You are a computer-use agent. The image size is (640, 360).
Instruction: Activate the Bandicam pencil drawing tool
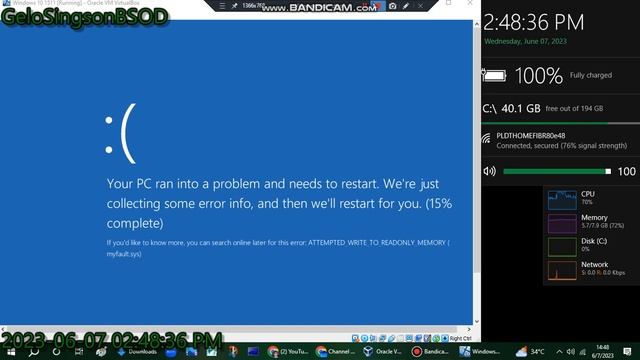406,6
